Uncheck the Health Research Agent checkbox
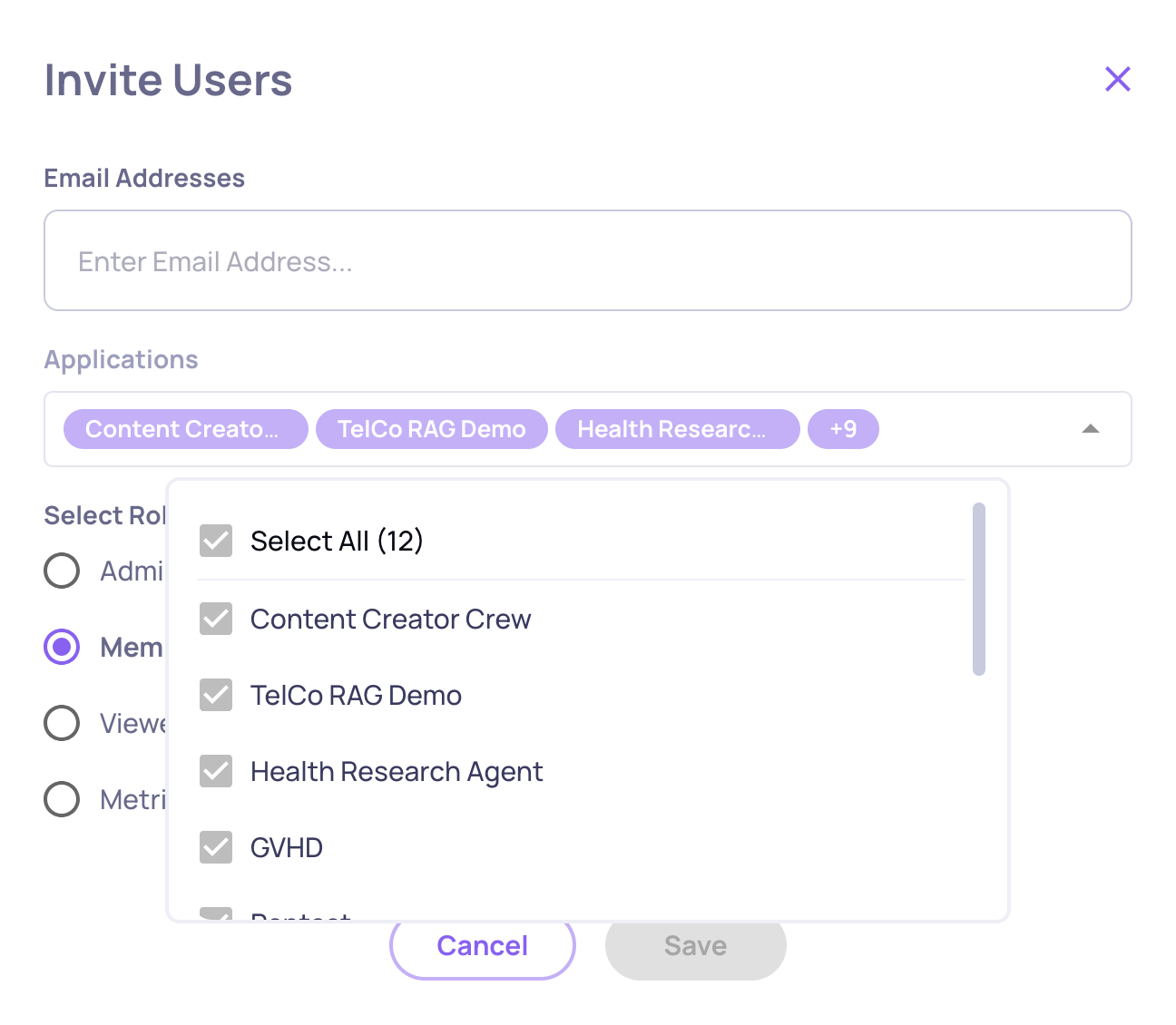This screenshot has width=1176, height=1025. pyautogui.click(x=216, y=771)
